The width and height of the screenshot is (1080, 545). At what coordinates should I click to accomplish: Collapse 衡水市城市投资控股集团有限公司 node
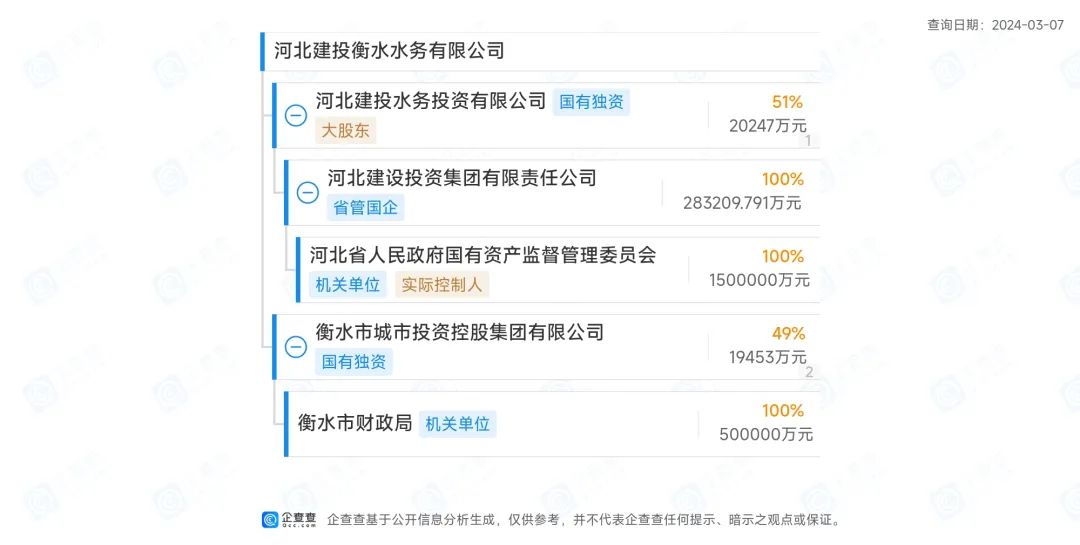pyautogui.click(x=296, y=347)
